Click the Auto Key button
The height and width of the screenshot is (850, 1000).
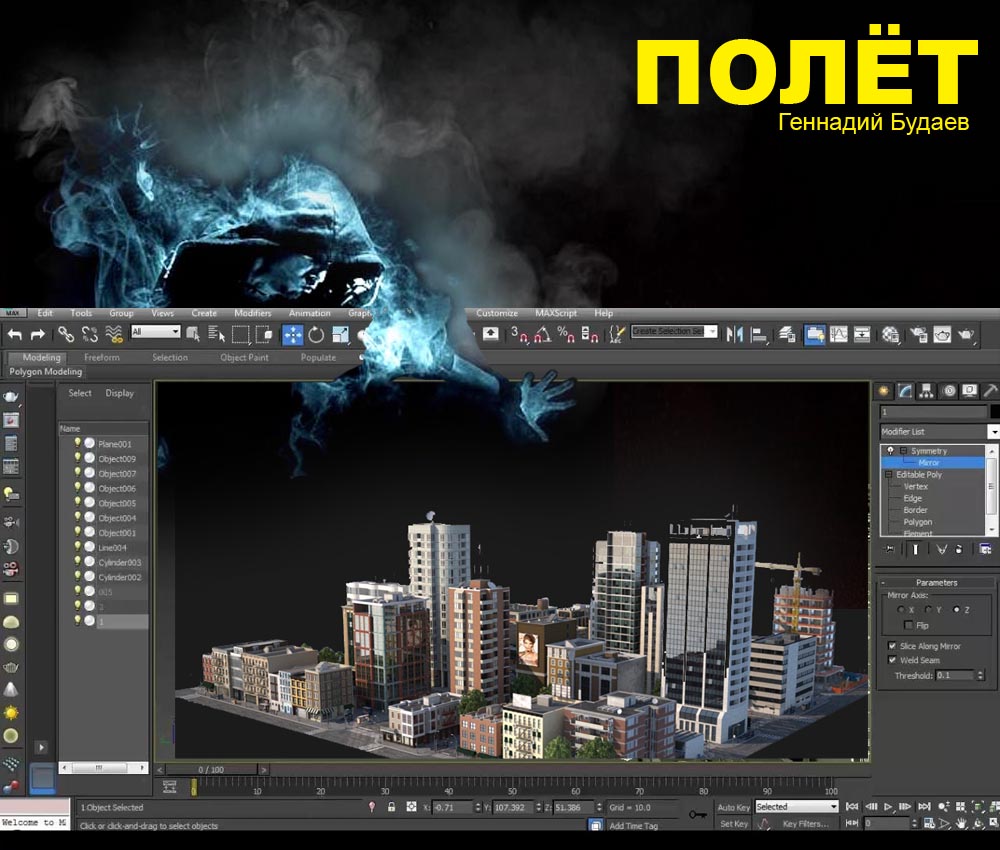click(733, 807)
